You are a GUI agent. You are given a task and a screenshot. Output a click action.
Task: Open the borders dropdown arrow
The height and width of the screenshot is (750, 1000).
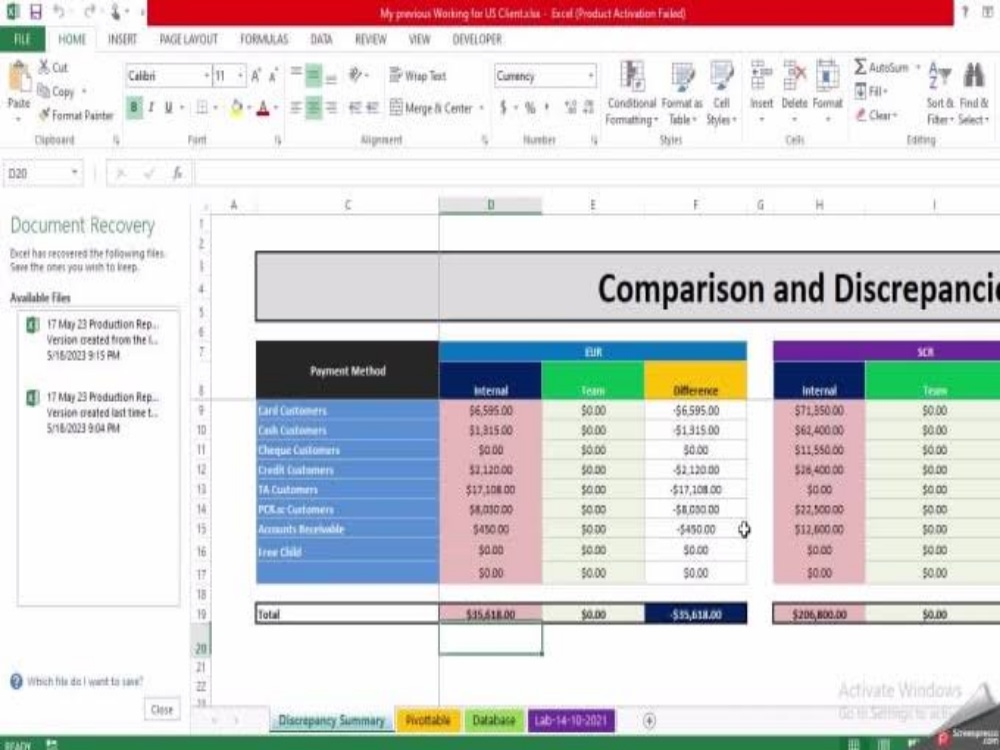tap(216, 108)
